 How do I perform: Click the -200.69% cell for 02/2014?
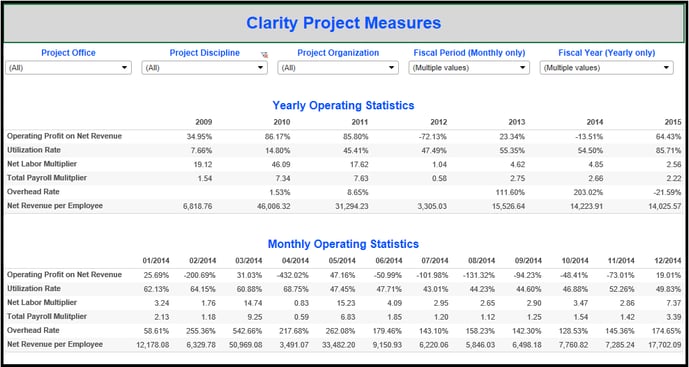201,275
